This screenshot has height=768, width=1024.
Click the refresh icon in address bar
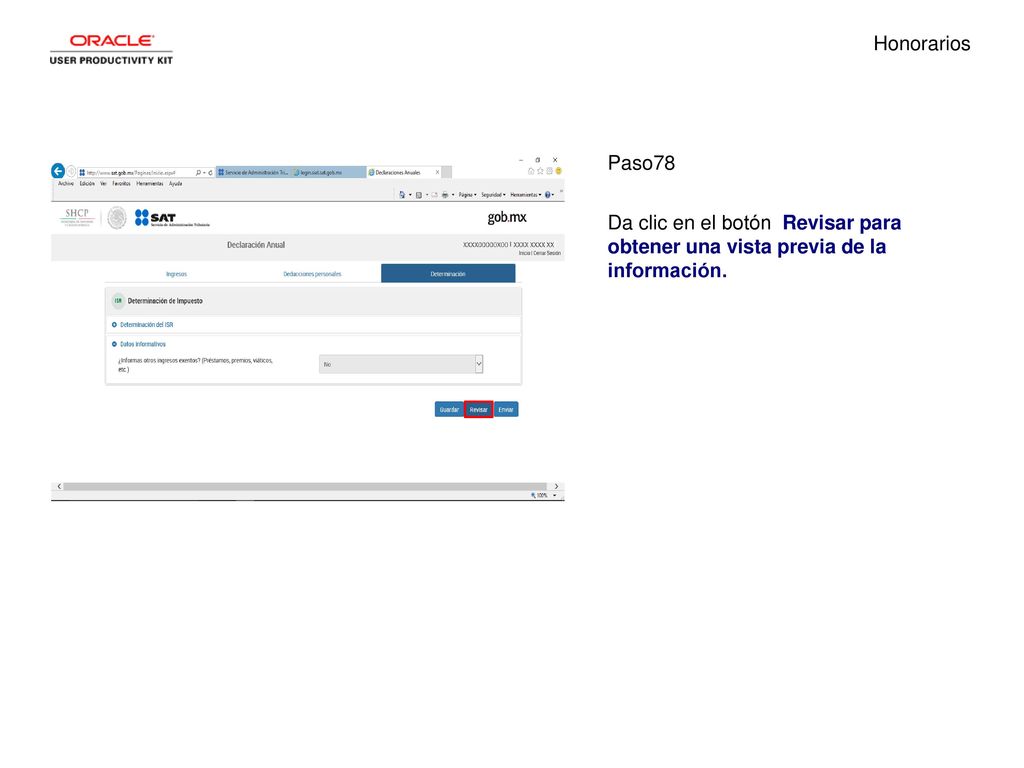pos(210,172)
